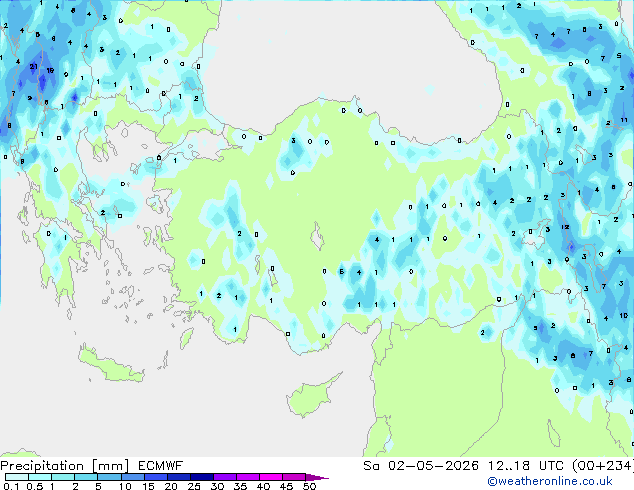This screenshot has height=490, width=634.
Task: Click the 45–50 mm legend color swatch
Action: (294, 477)
